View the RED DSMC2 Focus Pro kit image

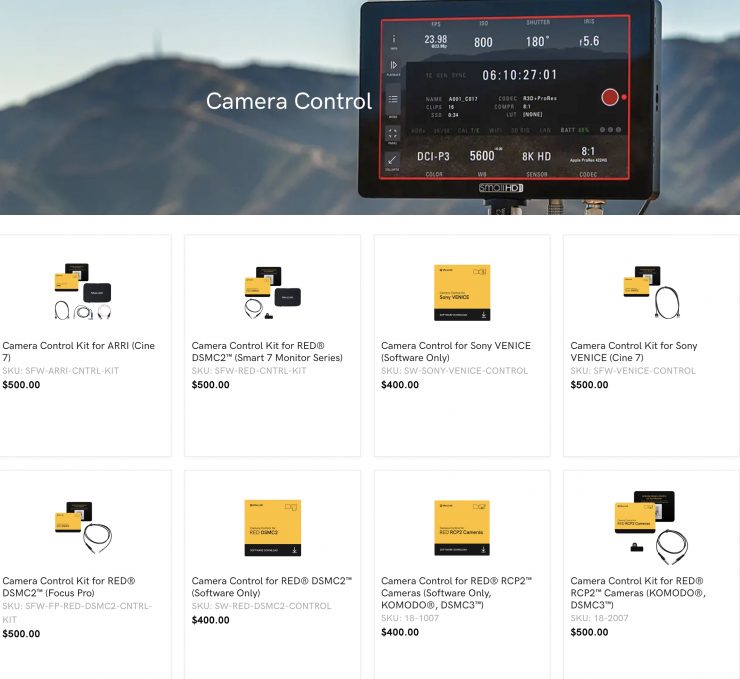(82, 525)
